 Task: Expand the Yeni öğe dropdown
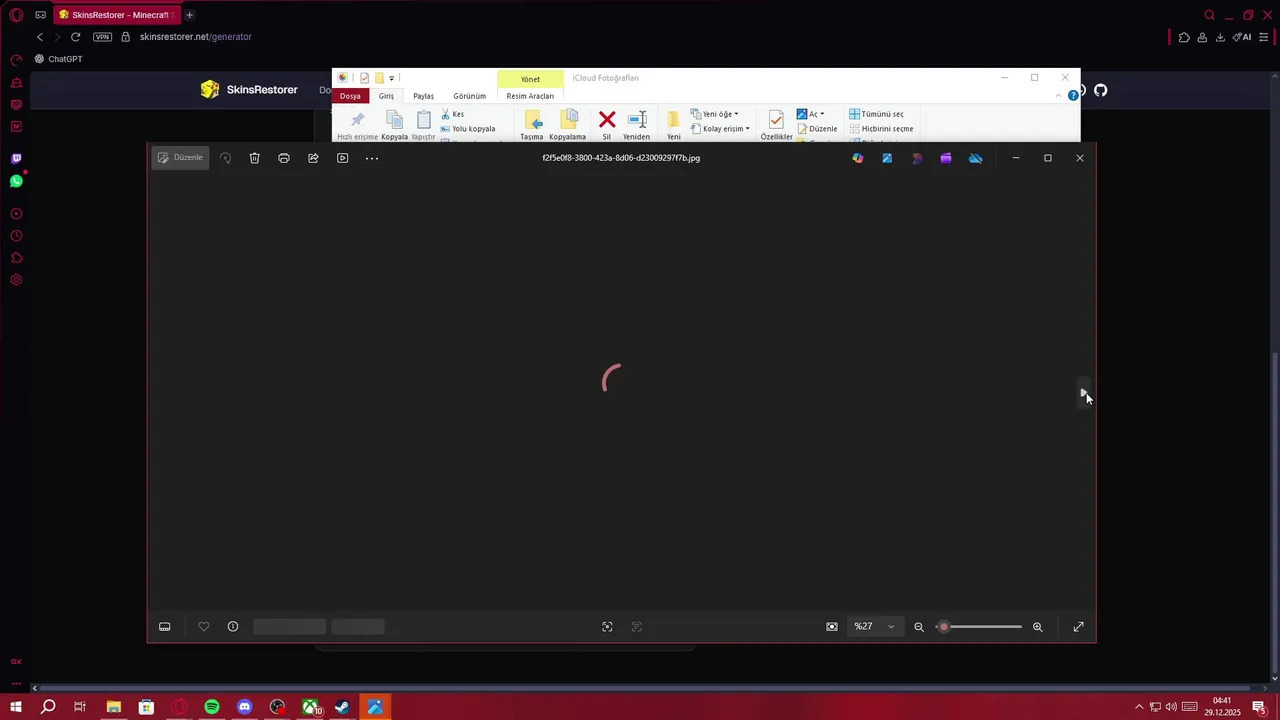(715, 114)
